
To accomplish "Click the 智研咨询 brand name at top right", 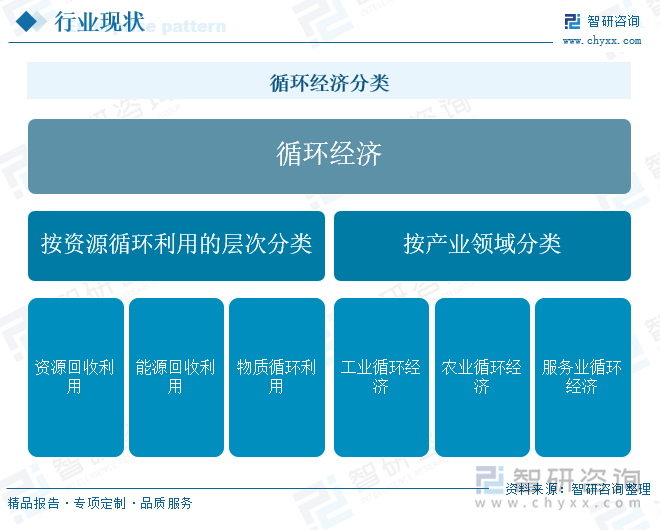I will click(x=613, y=21).
